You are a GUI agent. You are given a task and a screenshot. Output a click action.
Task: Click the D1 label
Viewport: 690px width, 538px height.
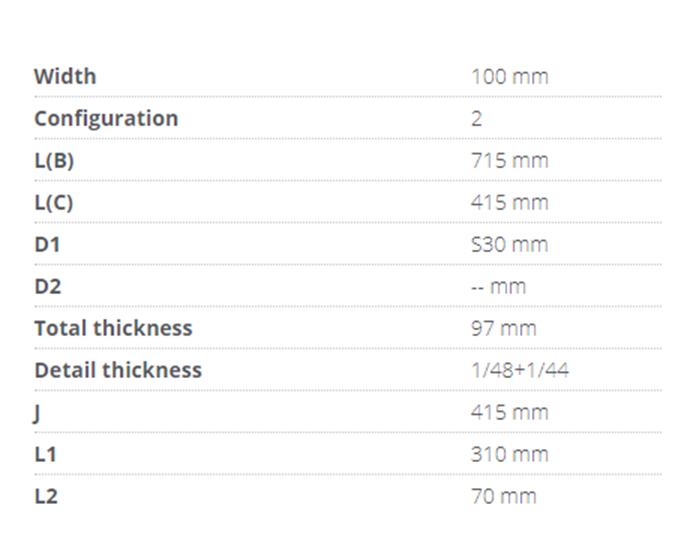pos(47,244)
